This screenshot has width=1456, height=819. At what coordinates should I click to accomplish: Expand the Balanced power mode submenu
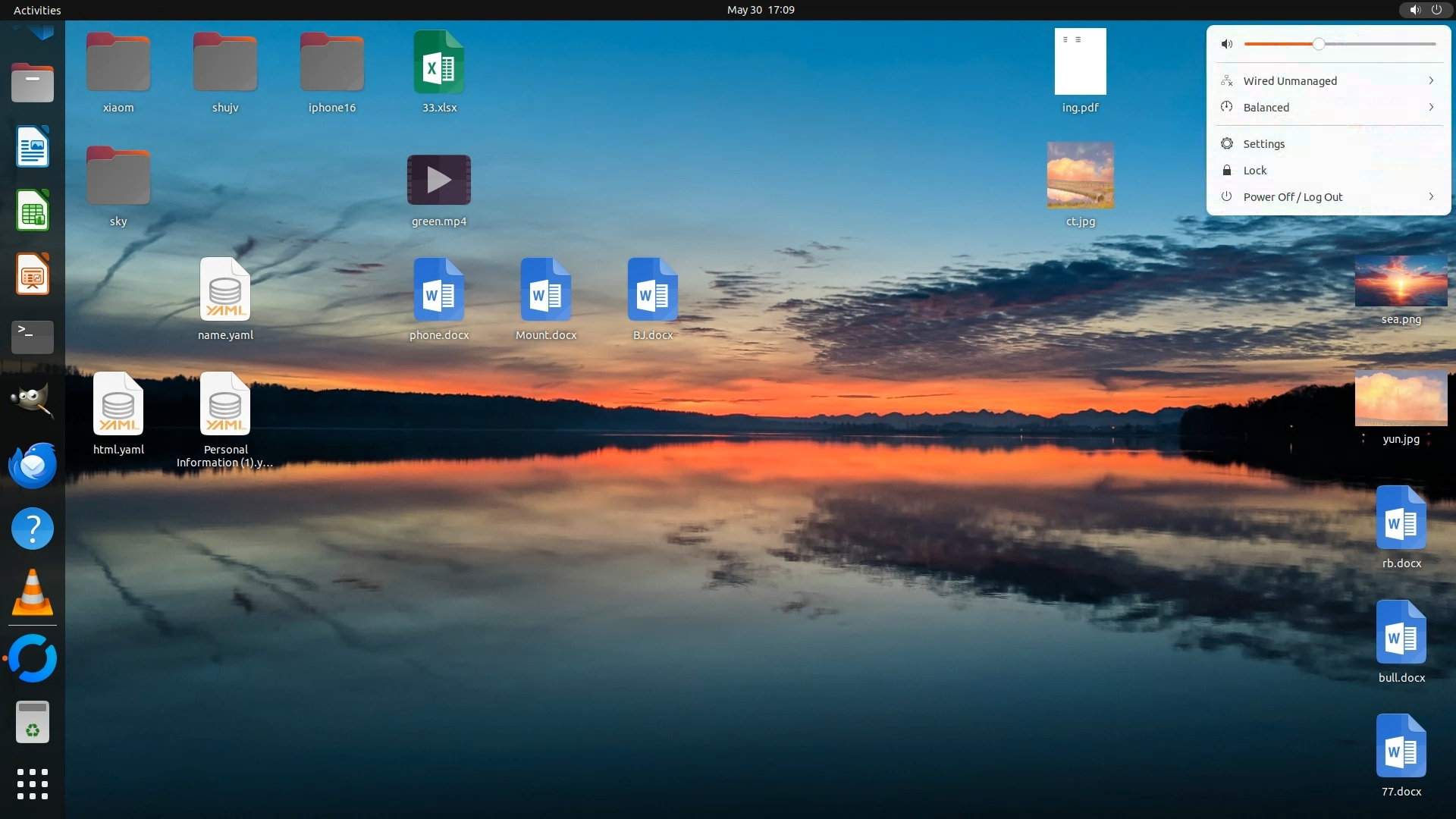coord(1431,108)
